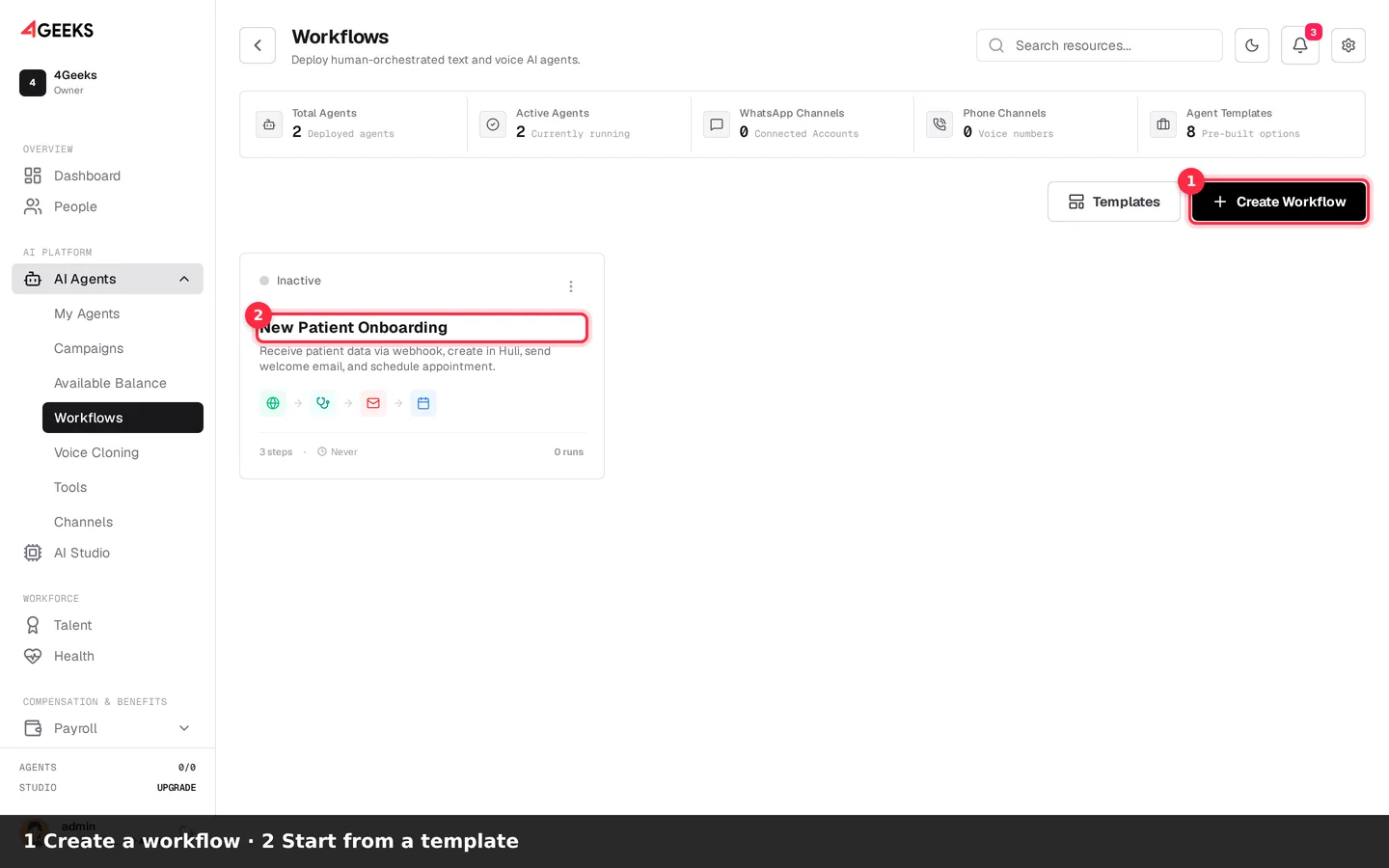Open New Patient Onboarding workflow title
The width and height of the screenshot is (1389, 868).
pyautogui.click(x=354, y=328)
